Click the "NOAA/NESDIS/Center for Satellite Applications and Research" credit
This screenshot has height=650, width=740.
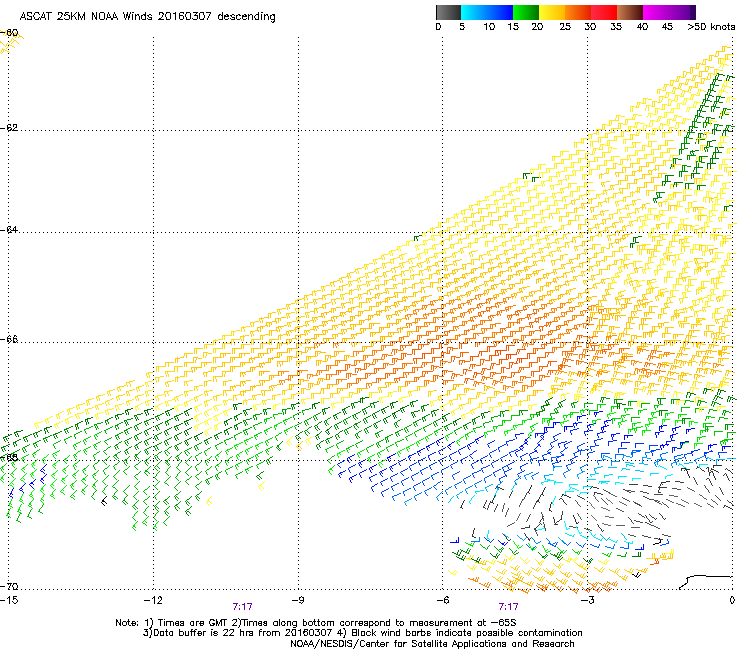pos(432,644)
